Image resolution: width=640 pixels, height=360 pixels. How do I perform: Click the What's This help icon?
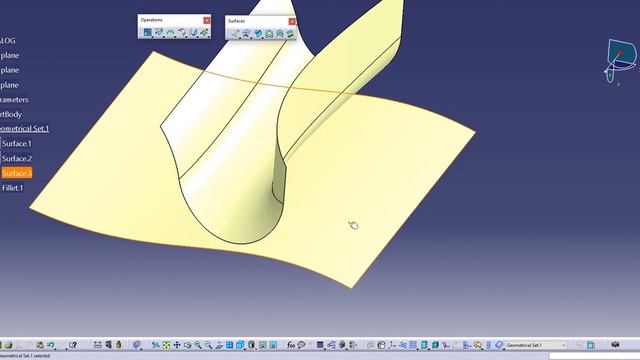[x=73, y=345]
